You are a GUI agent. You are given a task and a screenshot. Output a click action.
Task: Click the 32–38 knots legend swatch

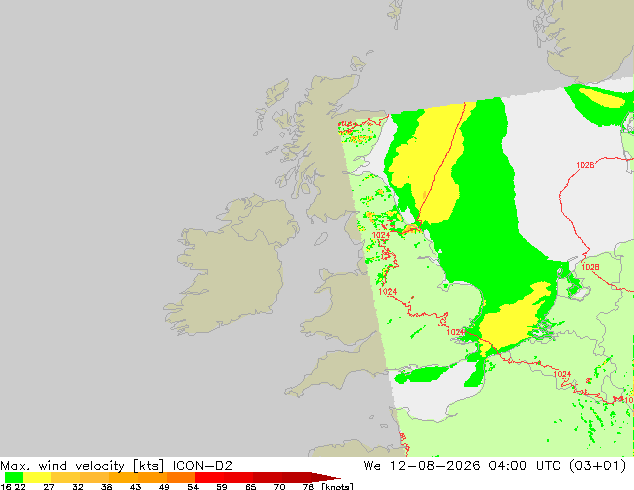[94, 477]
